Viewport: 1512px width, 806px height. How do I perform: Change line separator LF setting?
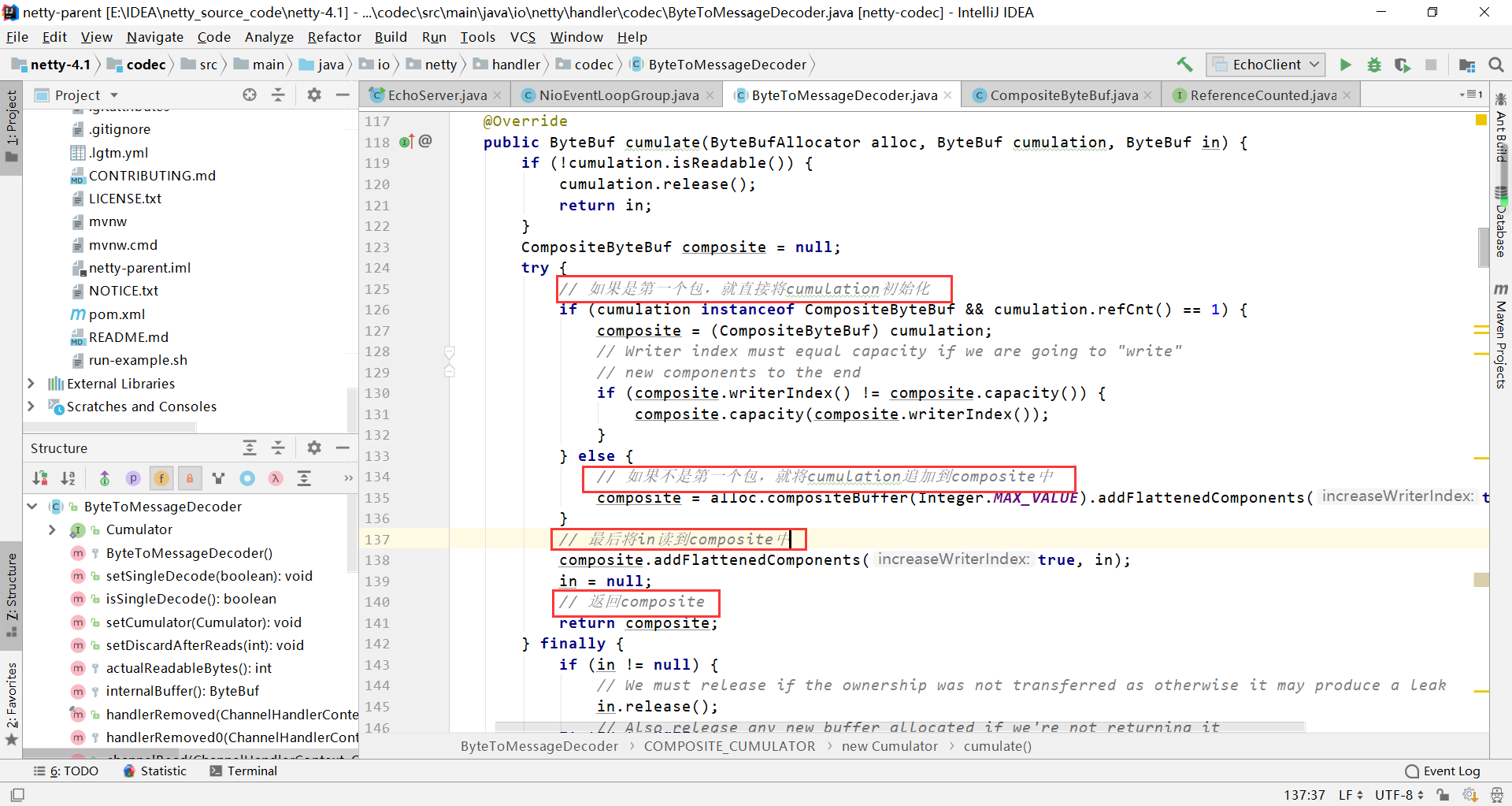point(1351,794)
